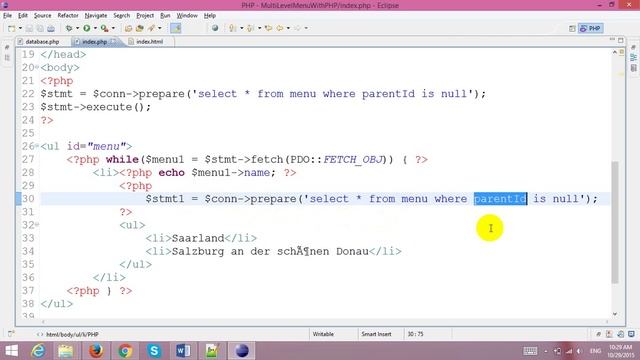Switch to the database.php editor tab
The image size is (640, 360).
42,42
